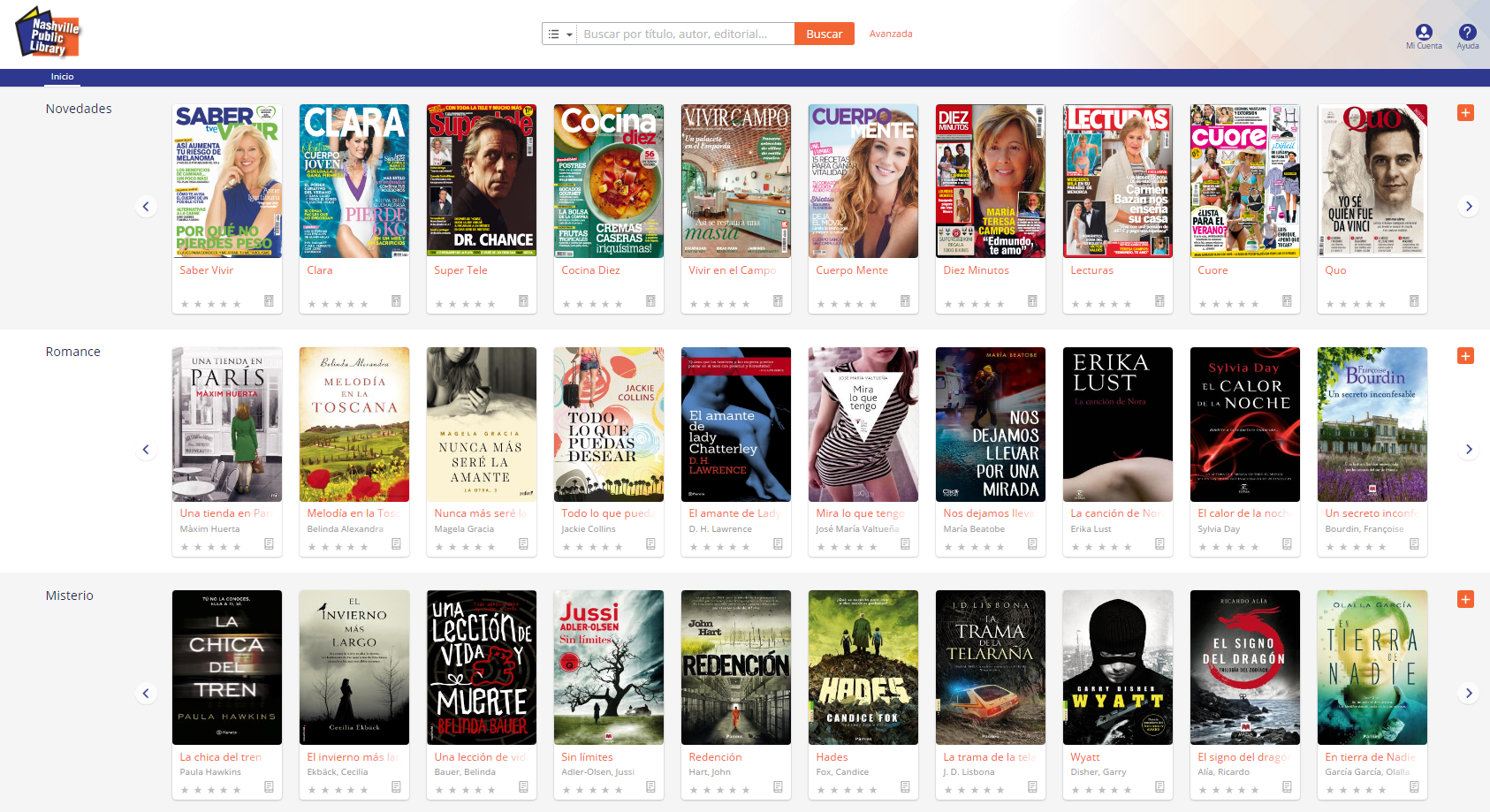This screenshot has width=1490, height=812.
Task: Expand the Romance section with plus icon
Action: point(1465,356)
